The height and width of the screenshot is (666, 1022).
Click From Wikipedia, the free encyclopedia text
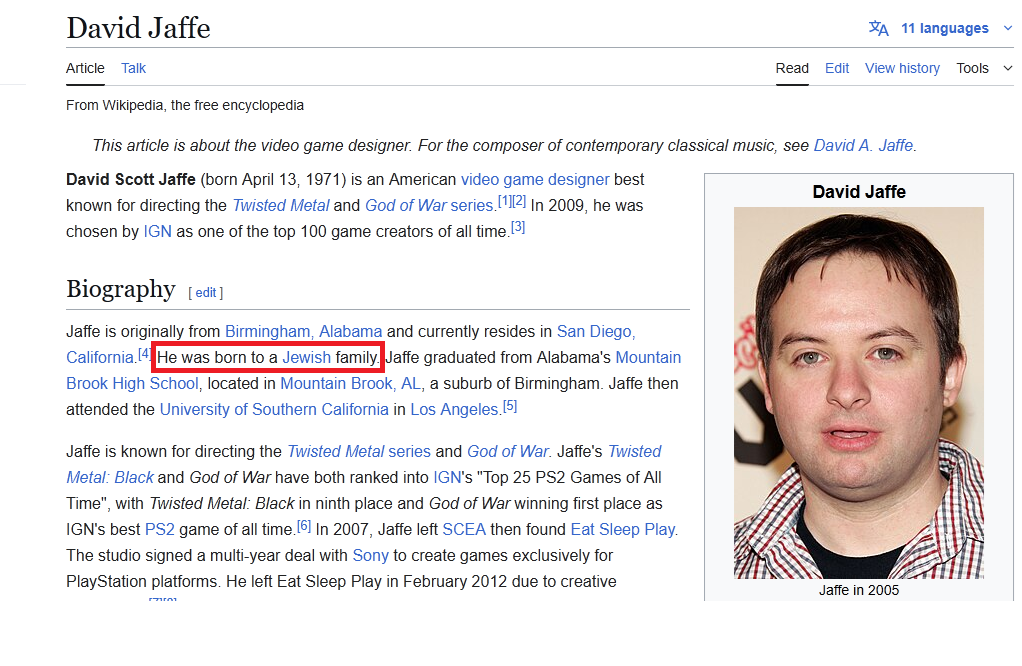(x=184, y=105)
